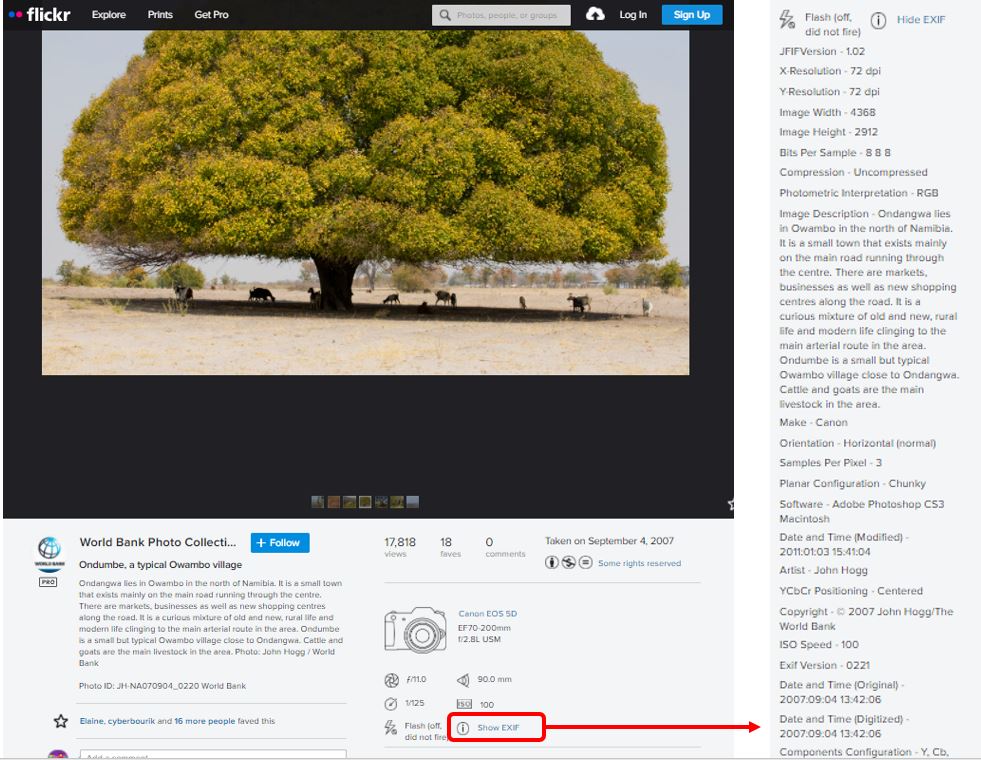Expand EXIF data via Show EXIF

[498, 728]
